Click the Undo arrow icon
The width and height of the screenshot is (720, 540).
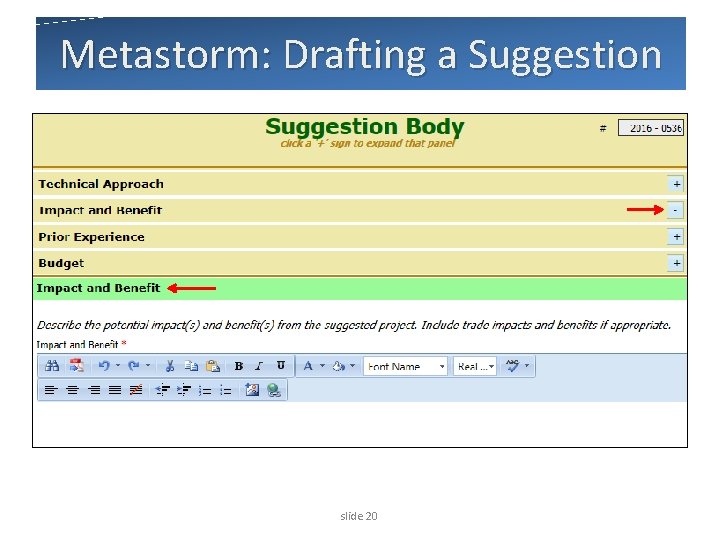[104, 366]
